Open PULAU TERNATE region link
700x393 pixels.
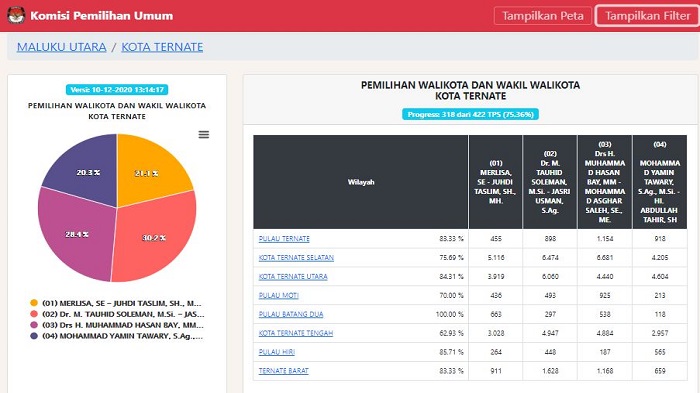[x=284, y=238]
